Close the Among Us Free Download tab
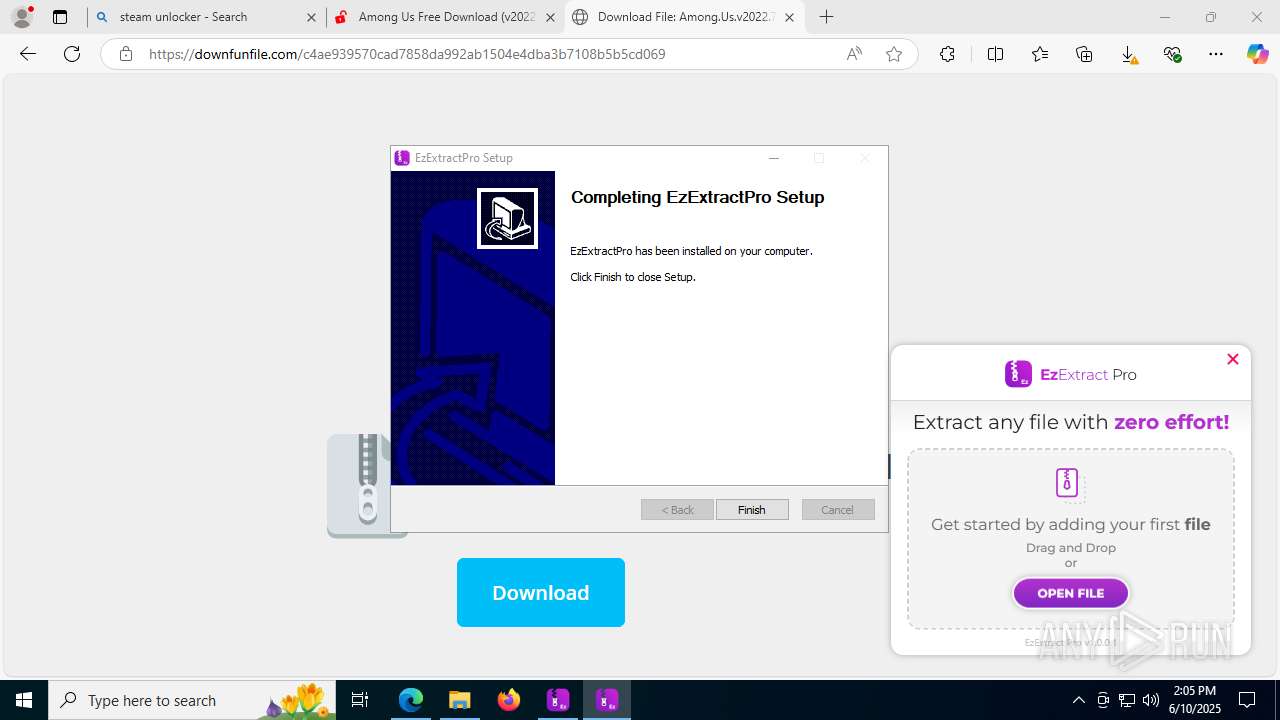This screenshot has height=720, width=1280. pyautogui.click(x=549, y=17)
